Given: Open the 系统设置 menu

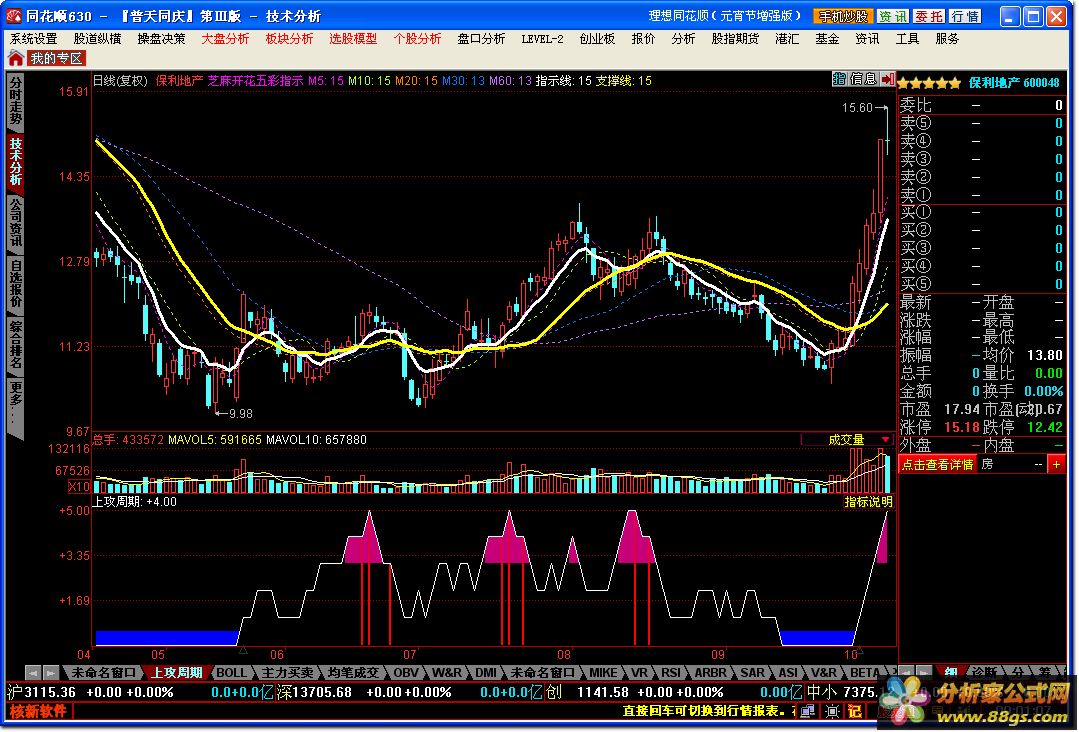Looking at the screenshot, I should 34,39.
